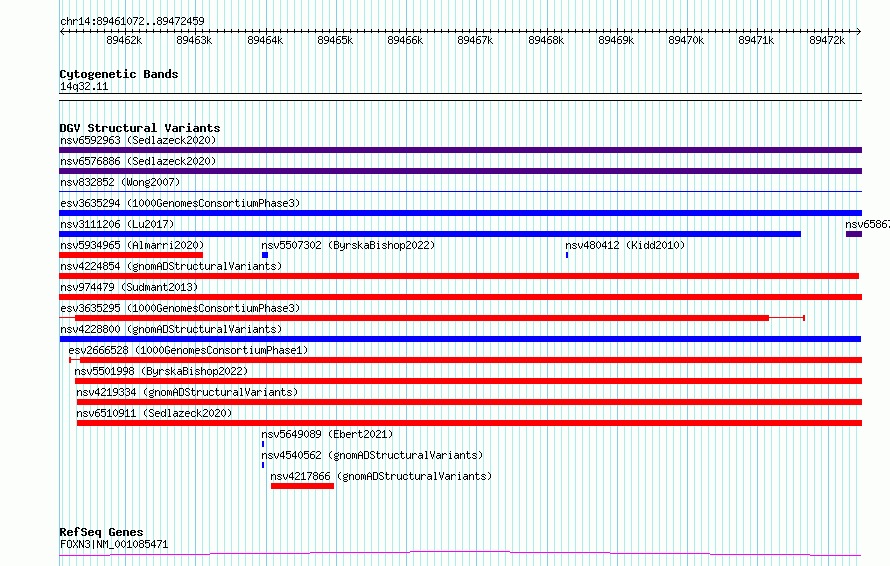Click the 89464k ruler position
The width and height of the screenshot is (890, 566).
(265, 40)
